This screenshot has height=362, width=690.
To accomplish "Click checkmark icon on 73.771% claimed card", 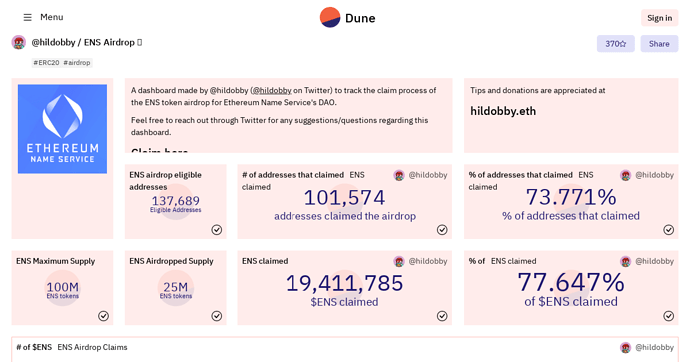I will [x=668, y=230].
